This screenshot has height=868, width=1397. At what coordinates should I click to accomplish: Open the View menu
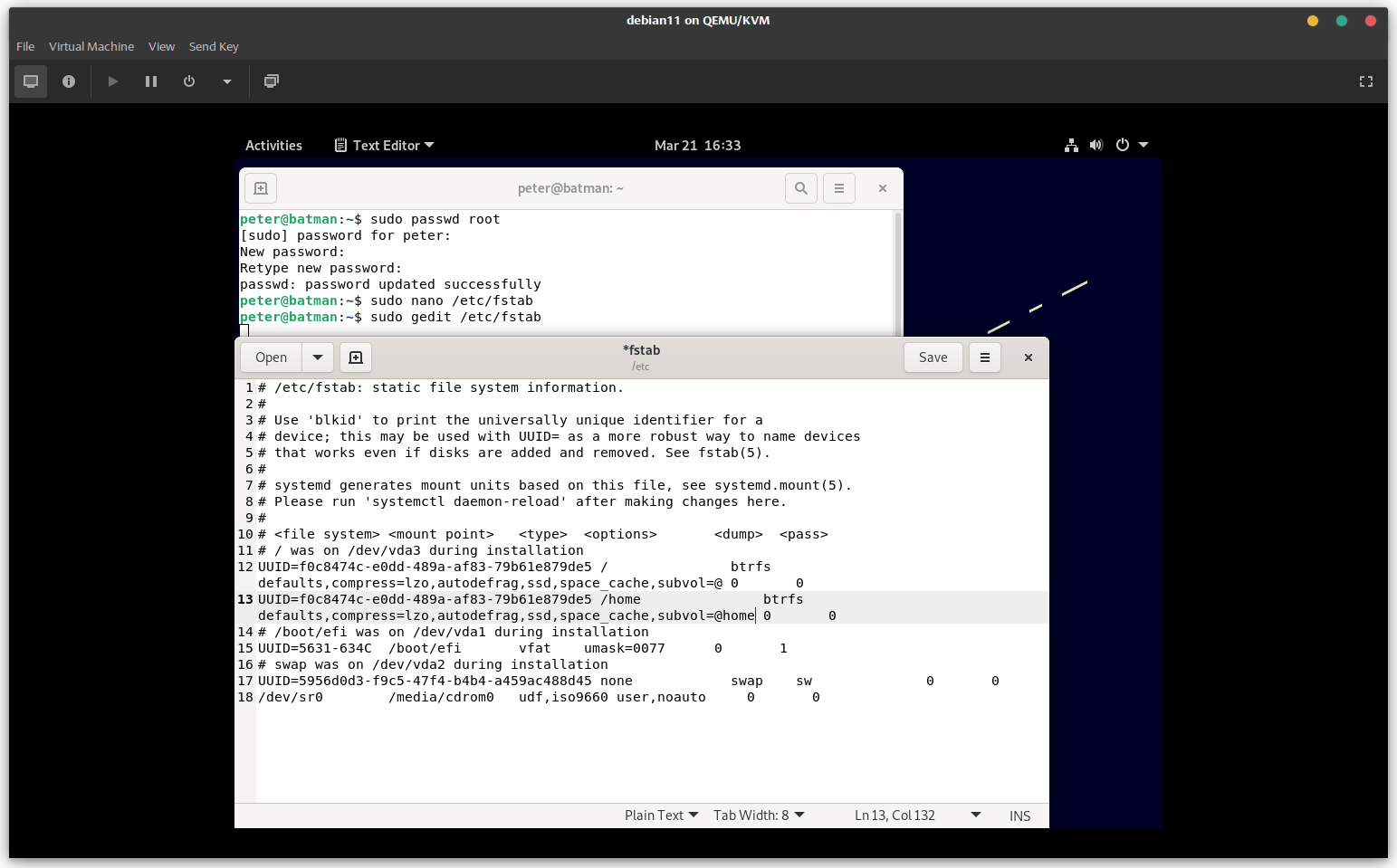tap(161, 46)
